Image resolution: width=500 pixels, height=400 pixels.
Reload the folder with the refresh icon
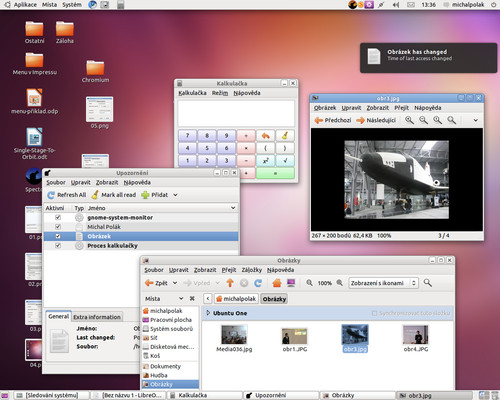[258, 283]
